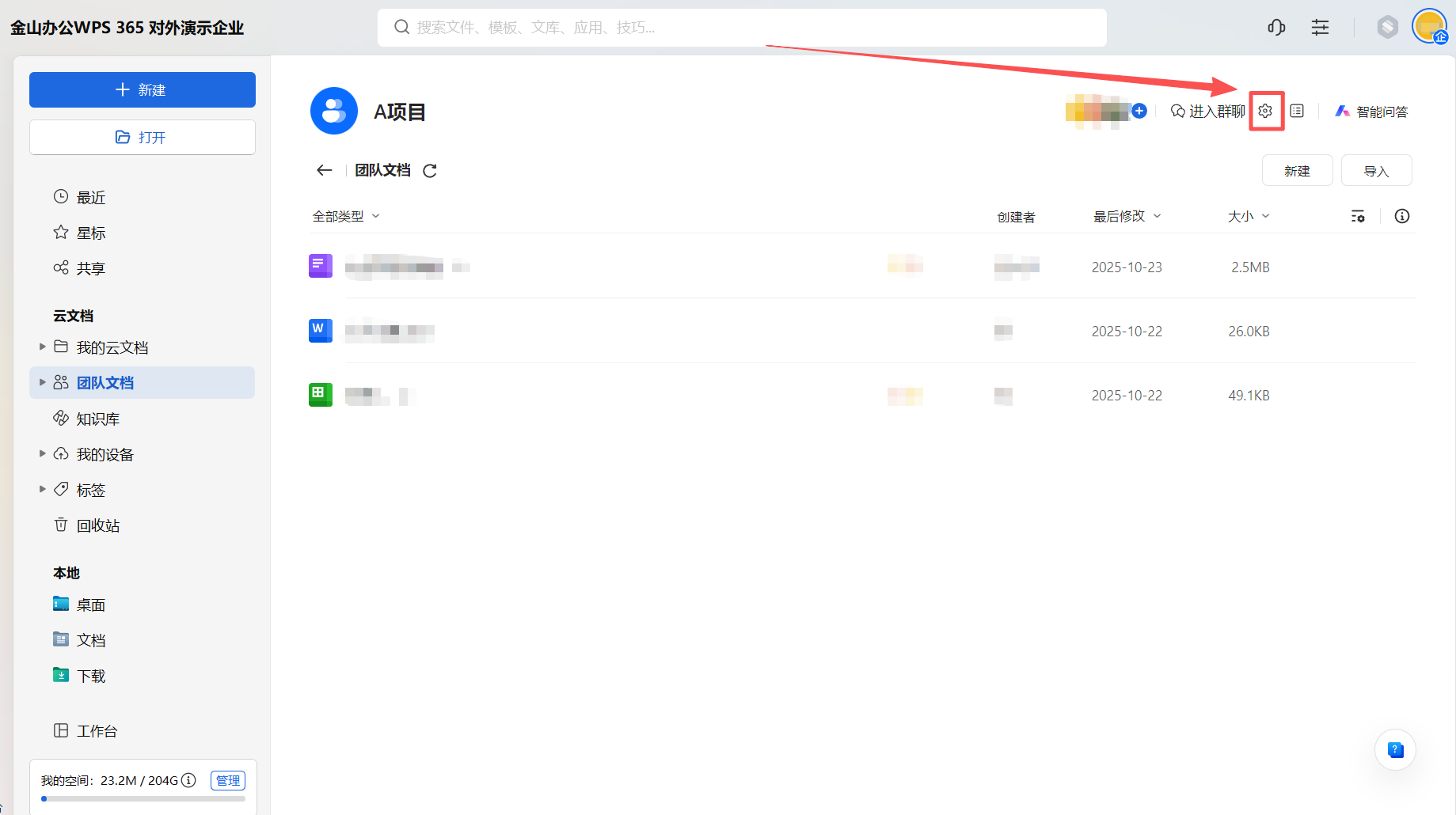This screenshot has height=815, width=1456.
Task: Open 工作台 in the sidebar
Action: (x=143, y=731)
